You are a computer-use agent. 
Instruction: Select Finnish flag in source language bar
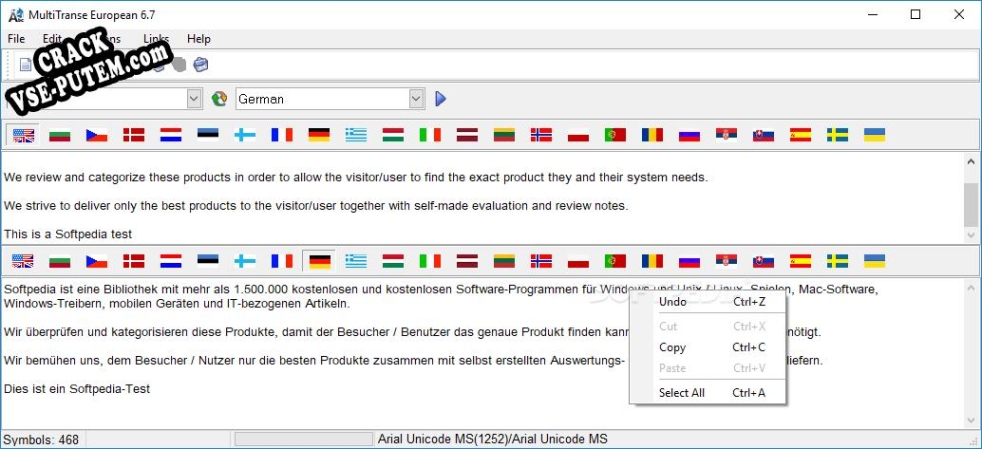[x=245, y=135]
